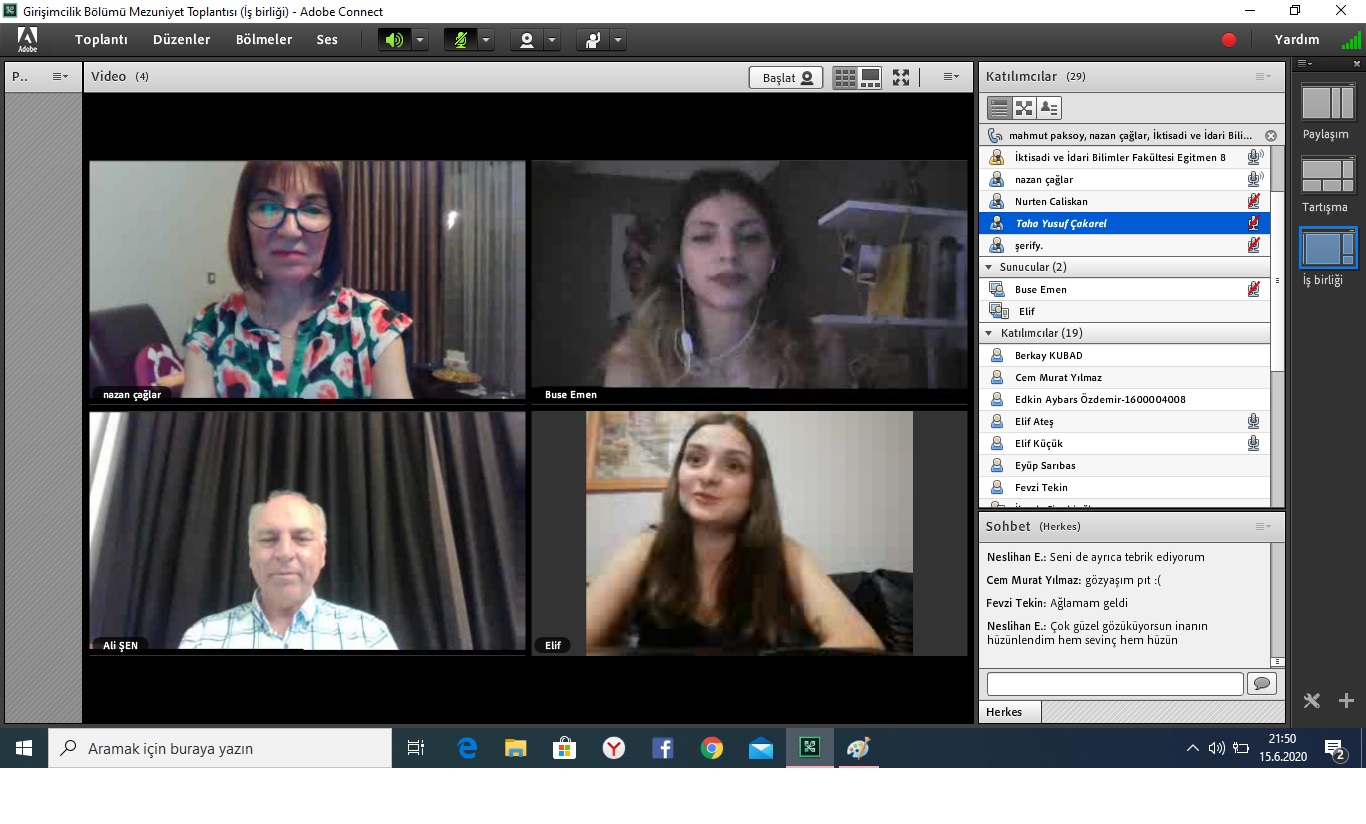Open the Bölmeler menu

pyautogui.click(x=264, y=40)
